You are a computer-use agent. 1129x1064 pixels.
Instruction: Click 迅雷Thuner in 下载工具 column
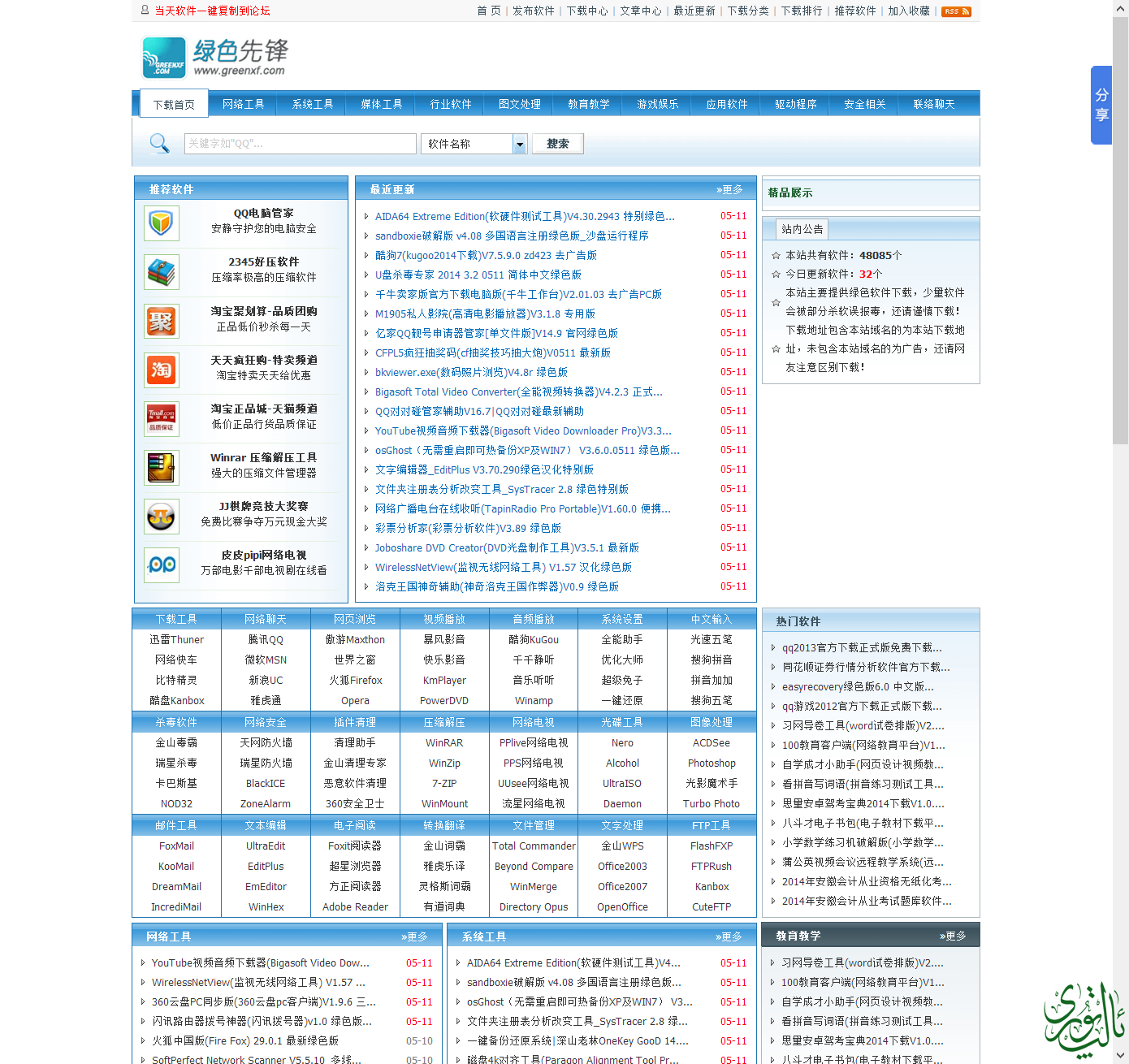pos(176,639)
